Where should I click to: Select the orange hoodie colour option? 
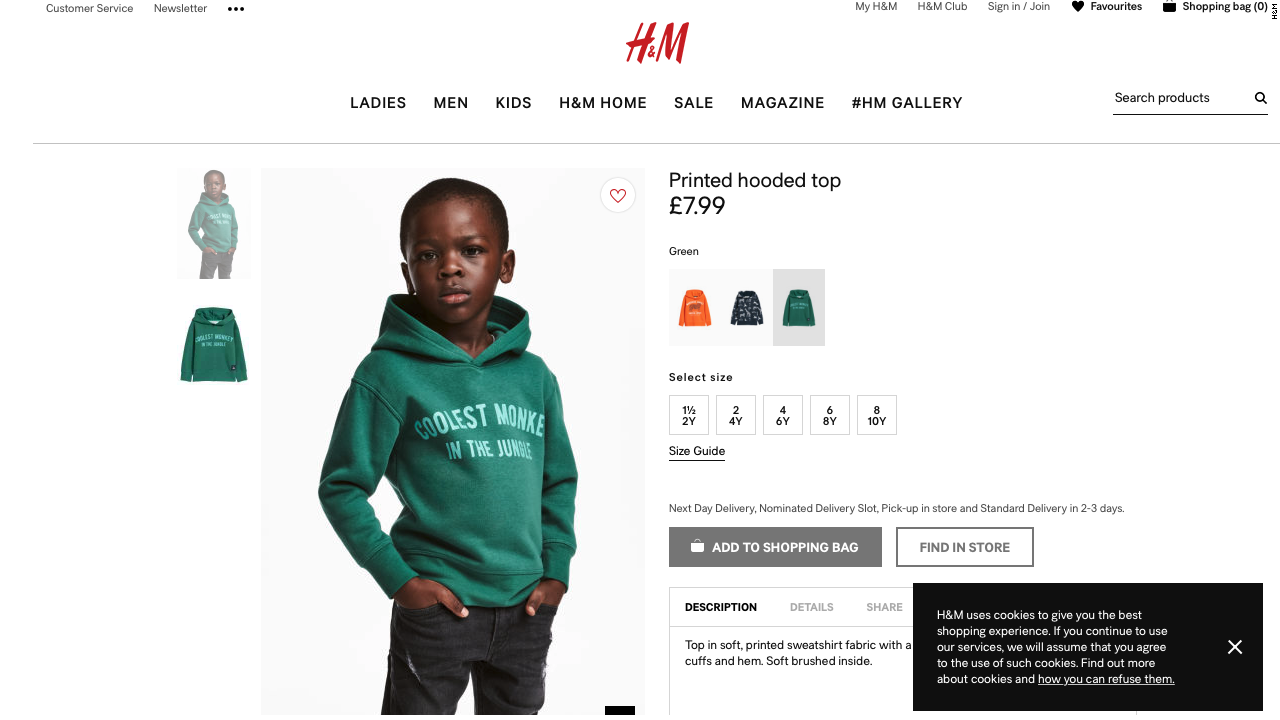click(x=695, y=308)
